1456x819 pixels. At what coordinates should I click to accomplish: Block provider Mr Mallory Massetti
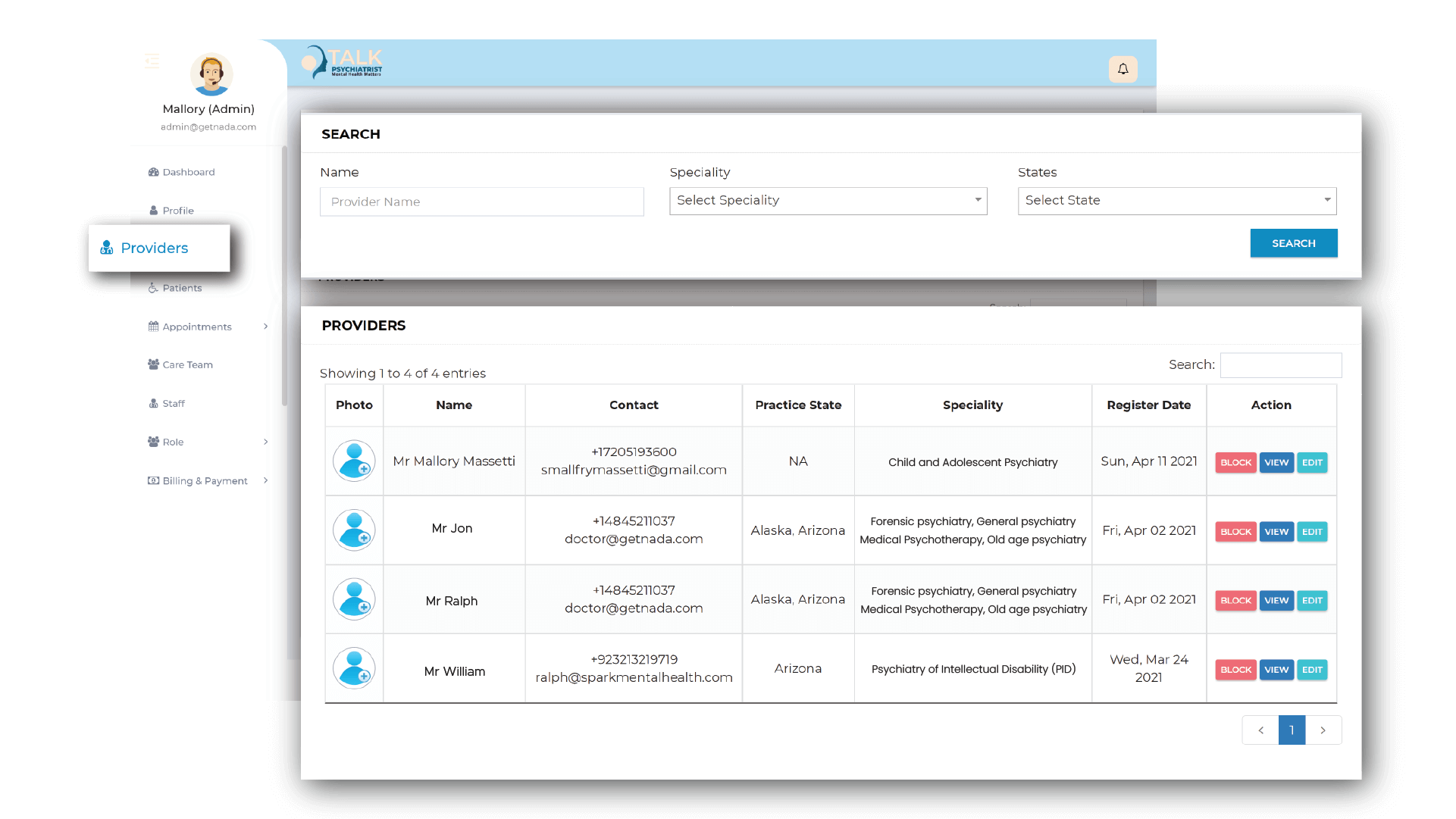coord(1235,463)
